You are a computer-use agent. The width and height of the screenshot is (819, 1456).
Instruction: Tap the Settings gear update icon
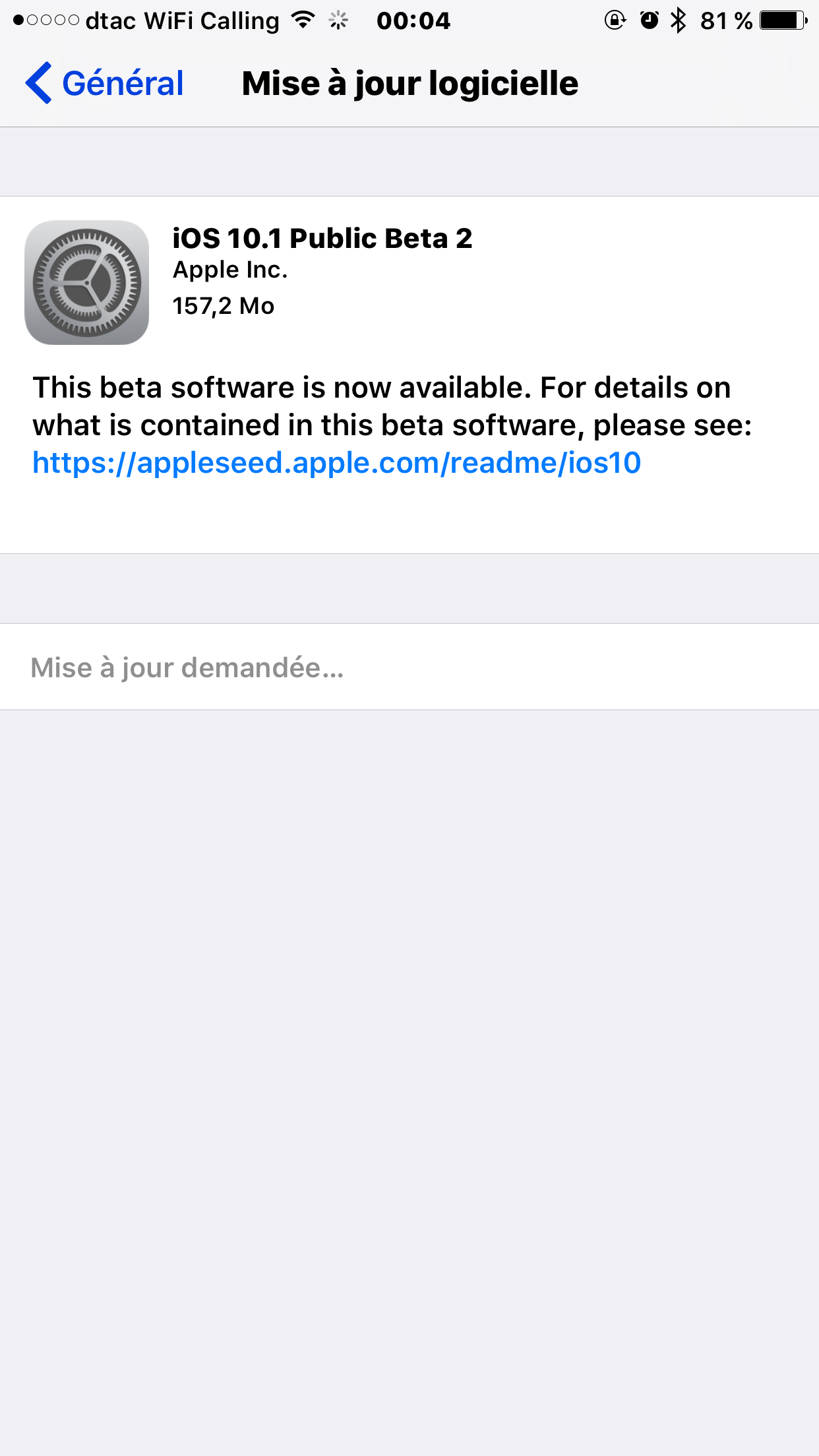(86, 282)
